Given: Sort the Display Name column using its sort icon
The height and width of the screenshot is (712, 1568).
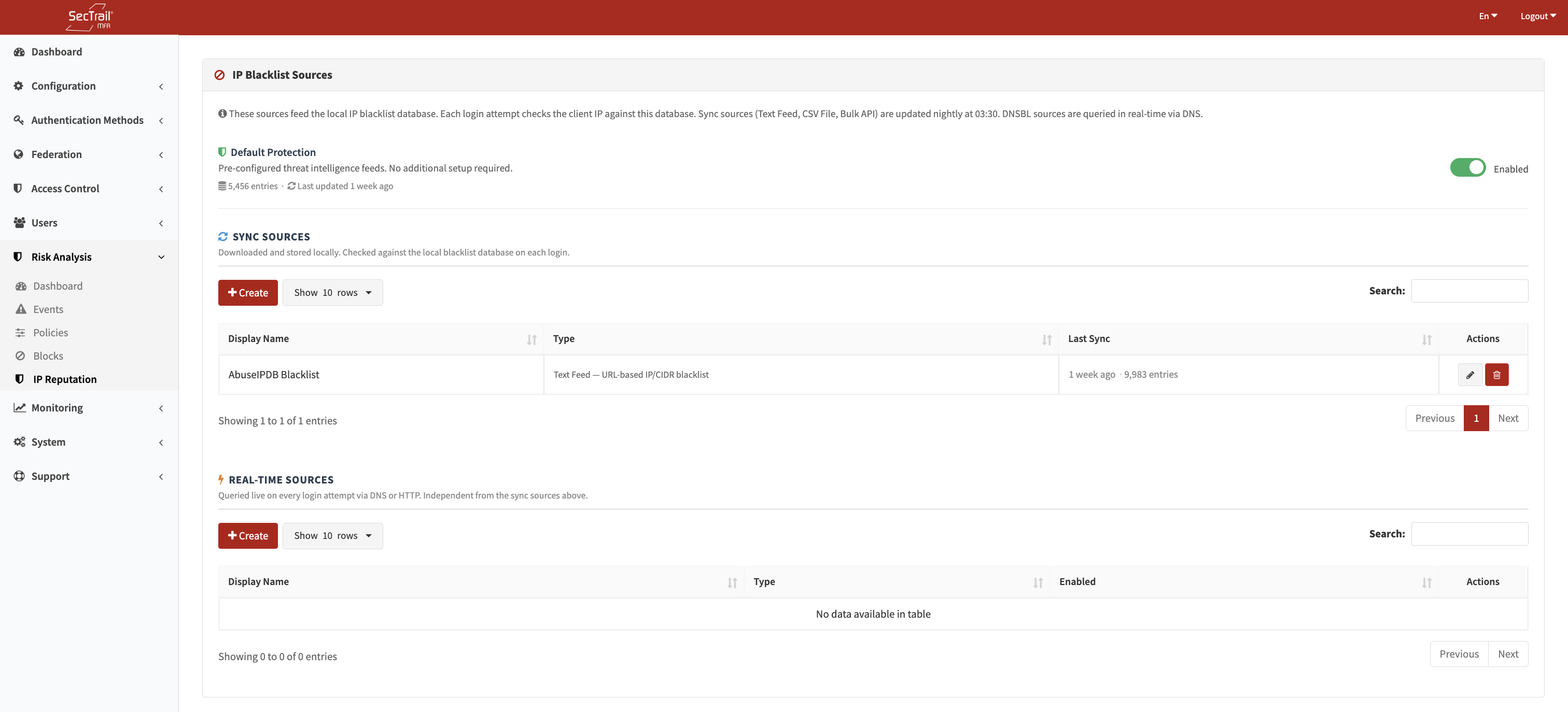Looking at the screenshot, I should 531,339.
